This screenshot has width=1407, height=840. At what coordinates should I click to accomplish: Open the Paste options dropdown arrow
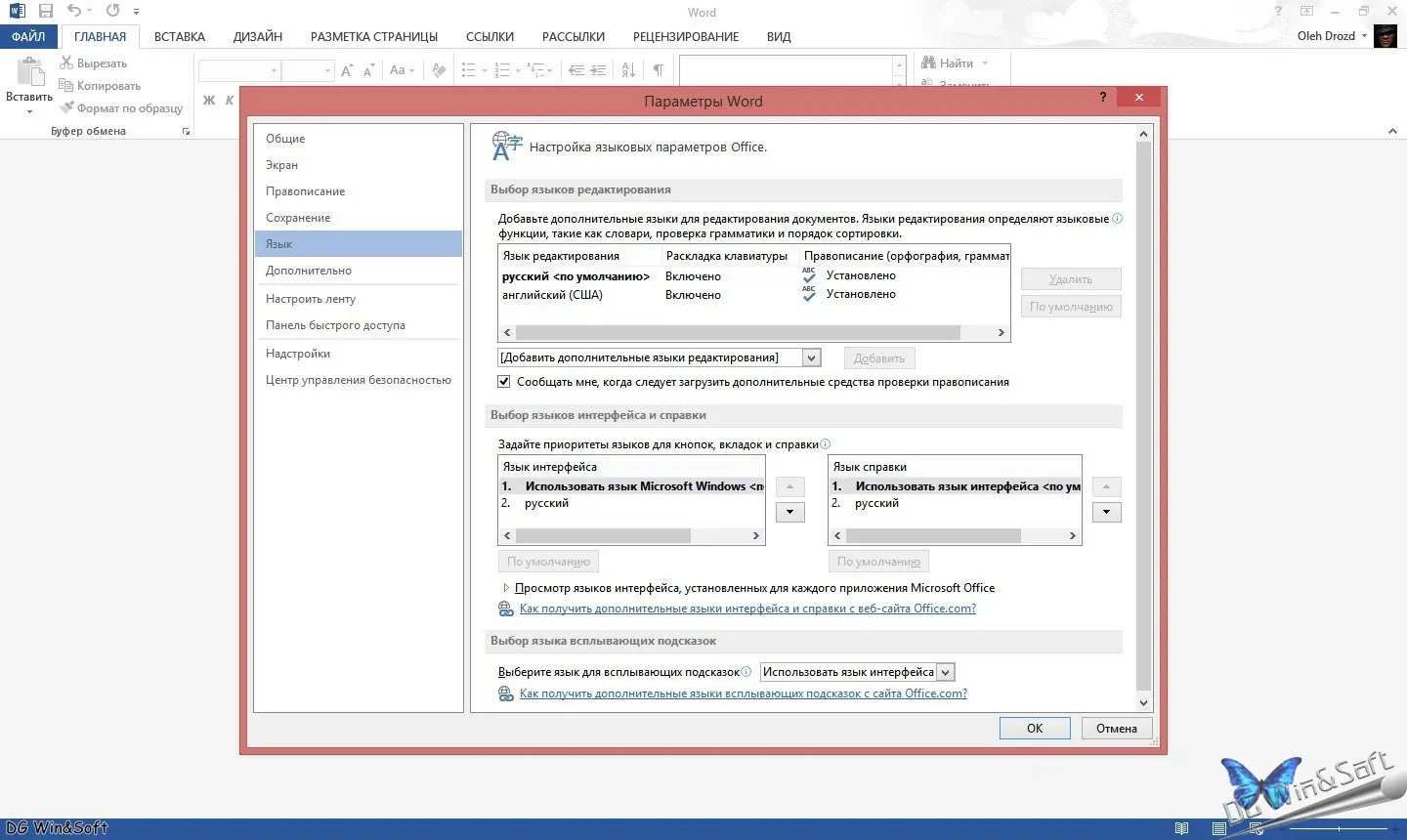pos(29,111)
